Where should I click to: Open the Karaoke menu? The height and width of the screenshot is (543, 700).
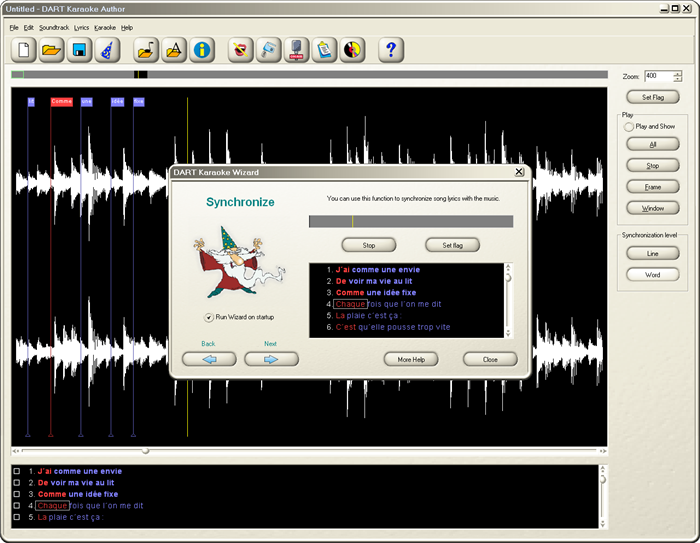(x=104, y=27)
